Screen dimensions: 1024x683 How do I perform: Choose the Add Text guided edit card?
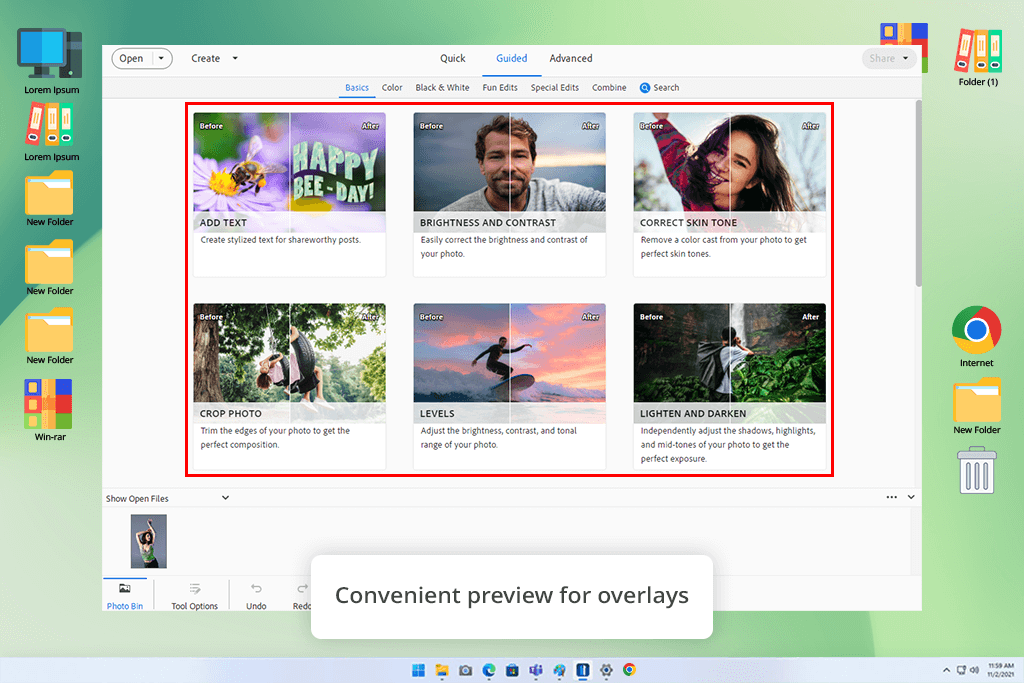(289, 194)
